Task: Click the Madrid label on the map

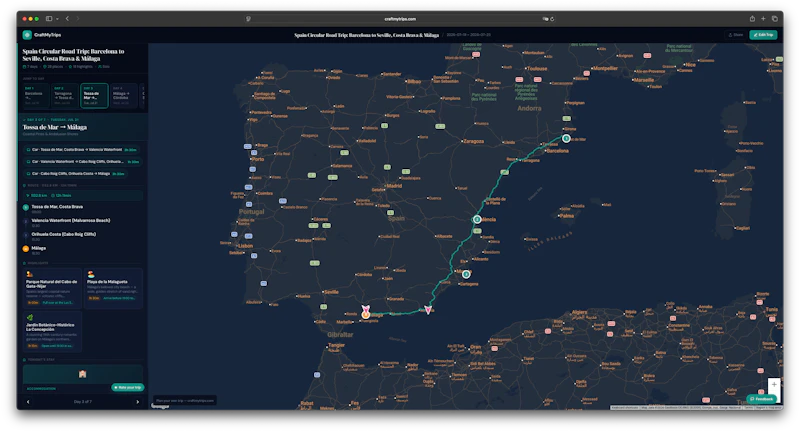Action: 393,186
